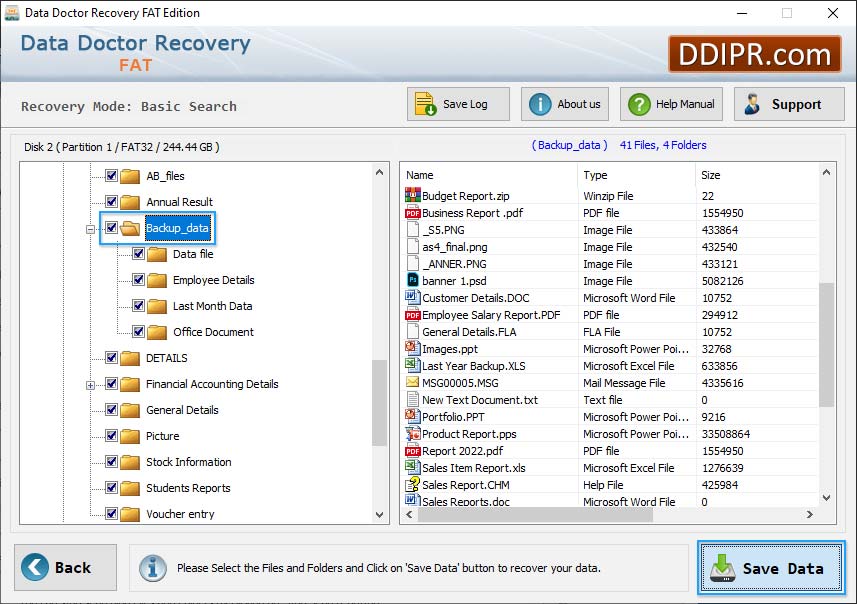Select the Picture folder in tree
This screenshot has width=857, height=604.
pos(162,436)
